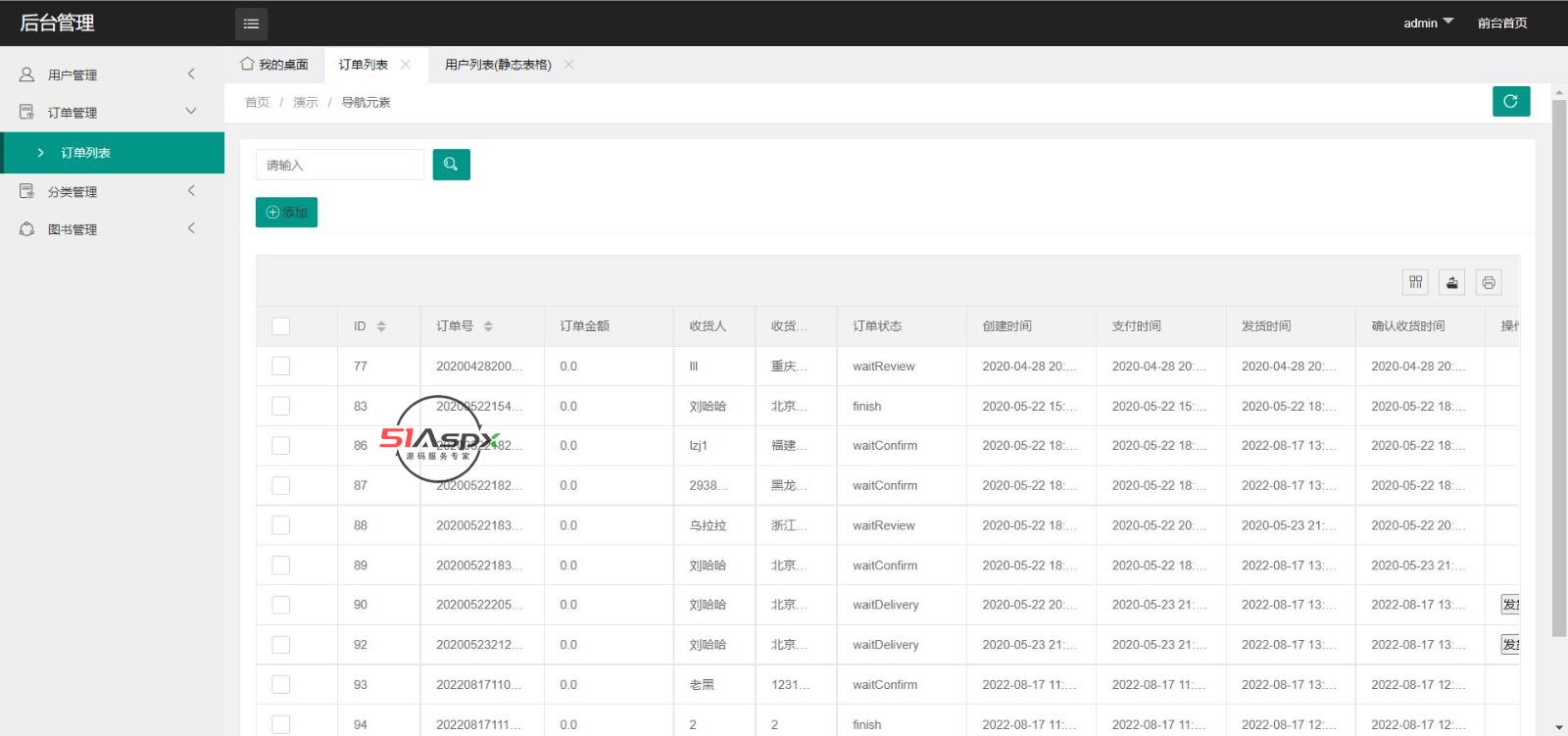This screenshot has width=1568, height=736.
Task: Check the row with ID 93
Action: click(x=281, y=684)
